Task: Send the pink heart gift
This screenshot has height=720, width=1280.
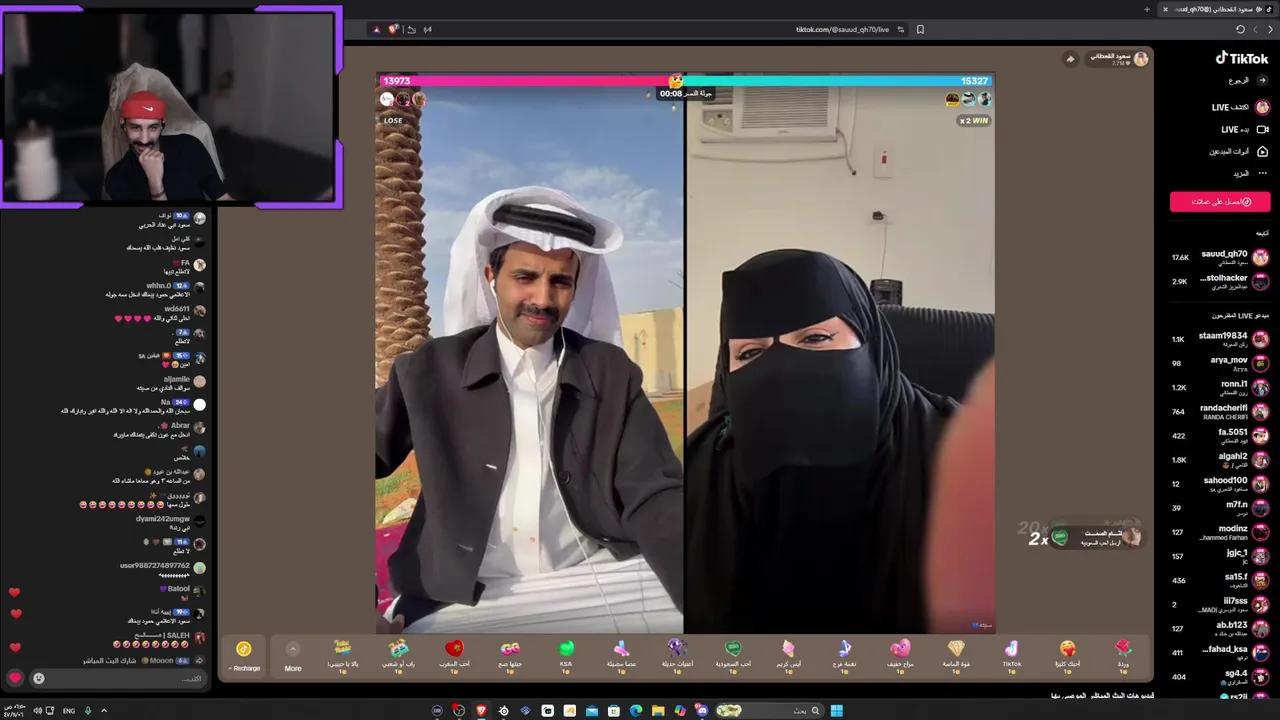Action: click(900, 655)
